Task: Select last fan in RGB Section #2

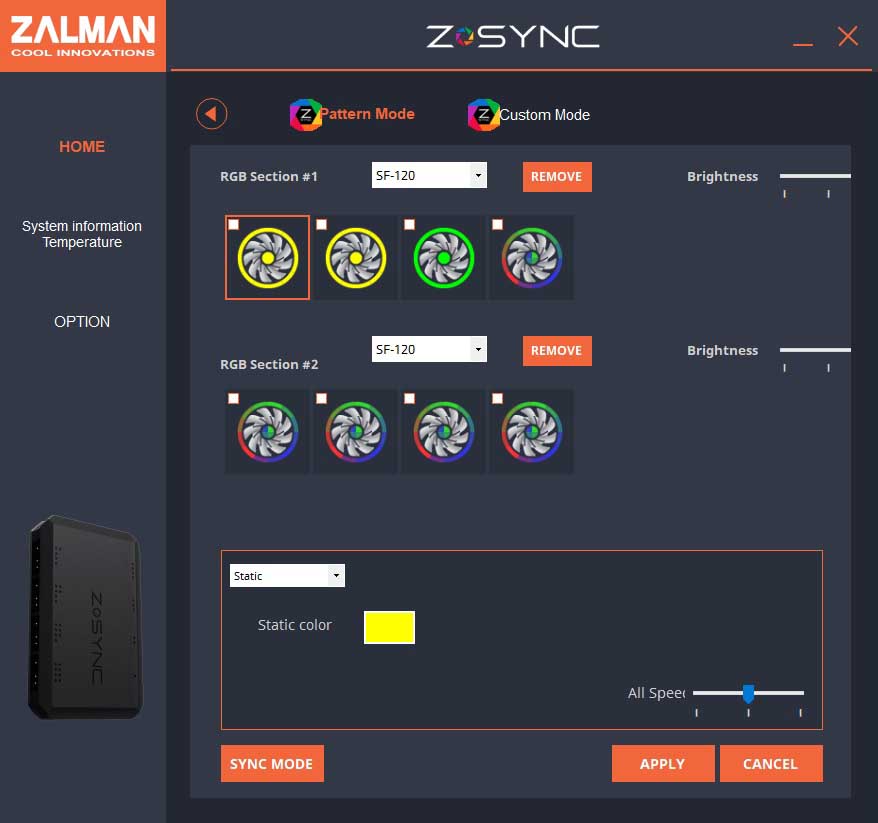Action: pyautogui.click(x=532, y=432)
